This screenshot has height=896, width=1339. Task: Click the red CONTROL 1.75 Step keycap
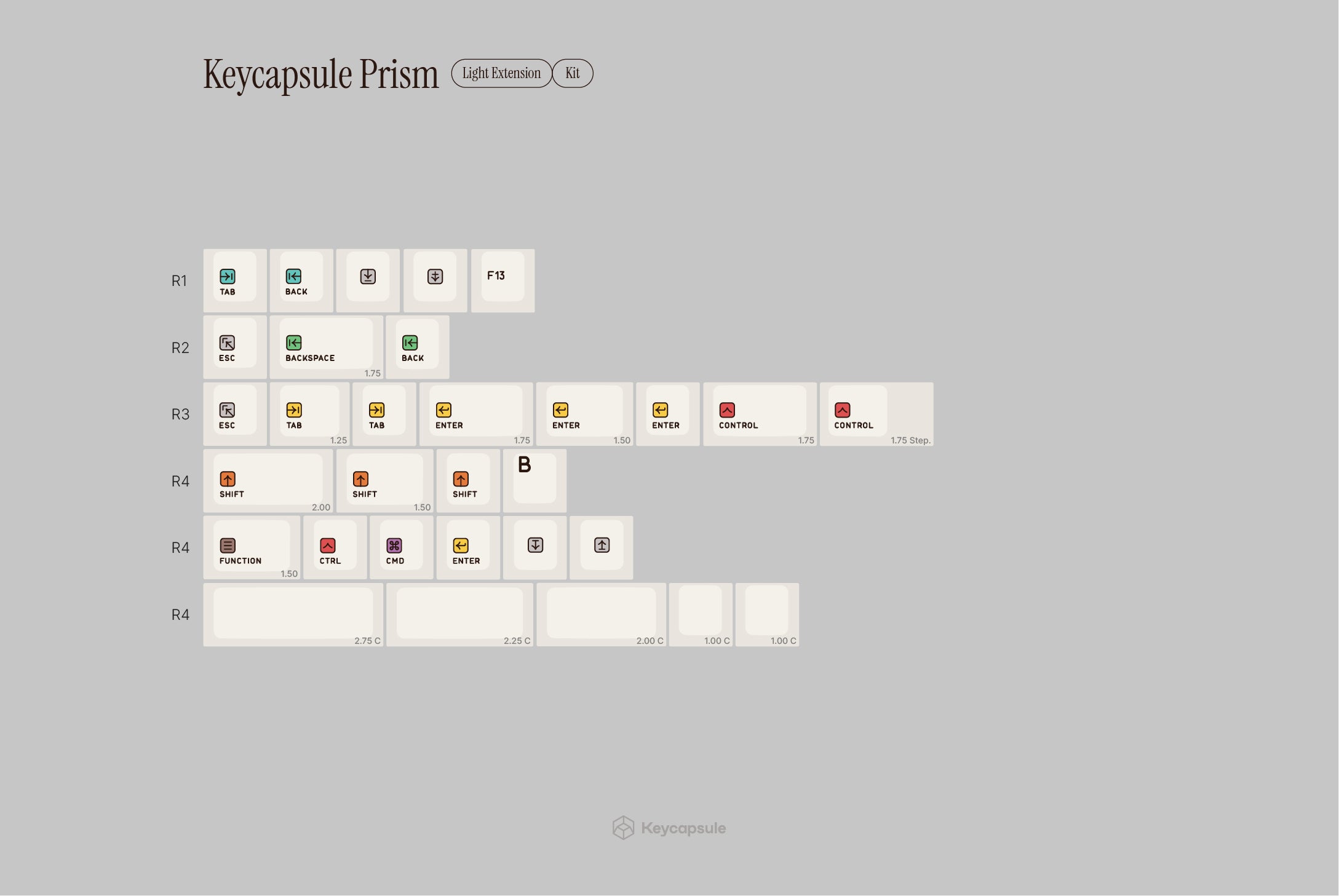point(876,414)
